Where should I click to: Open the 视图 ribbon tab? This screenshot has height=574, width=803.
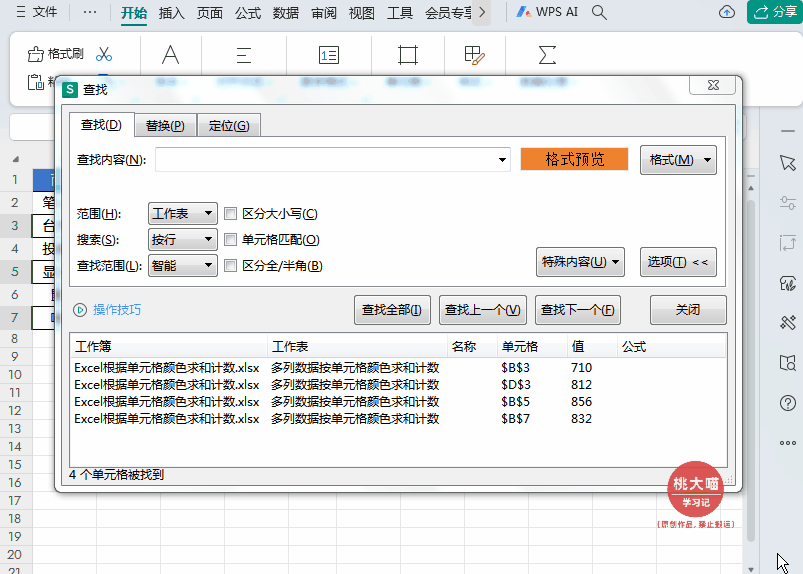(x=362, y=13)
